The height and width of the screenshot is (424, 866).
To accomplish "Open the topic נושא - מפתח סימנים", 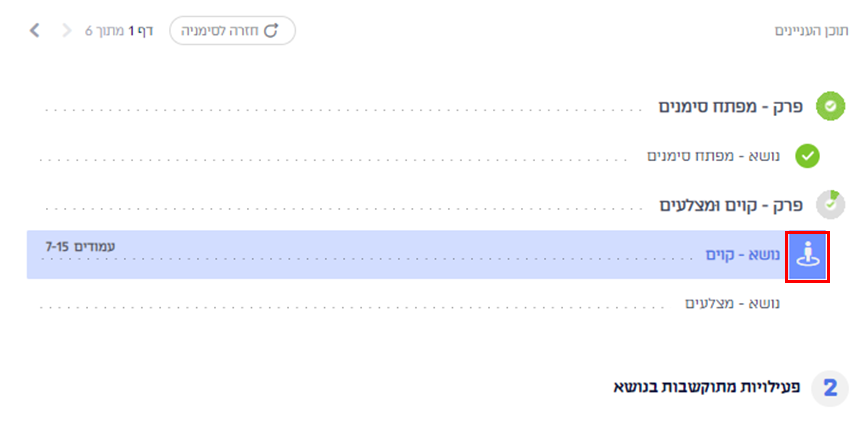I will tap(713, 157).
